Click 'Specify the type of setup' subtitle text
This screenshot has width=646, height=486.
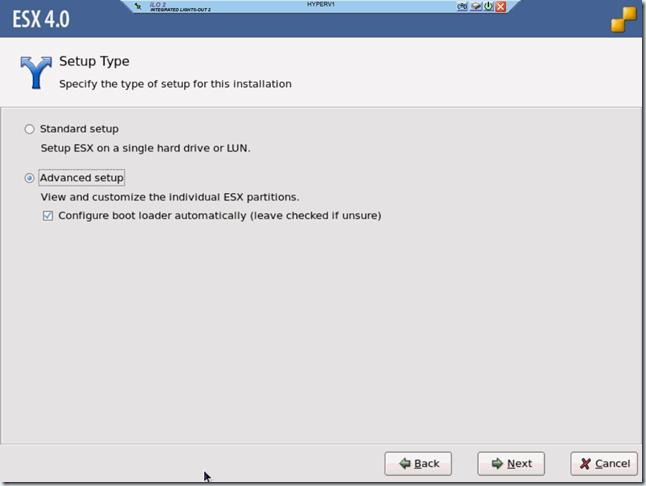click(175, 84)
